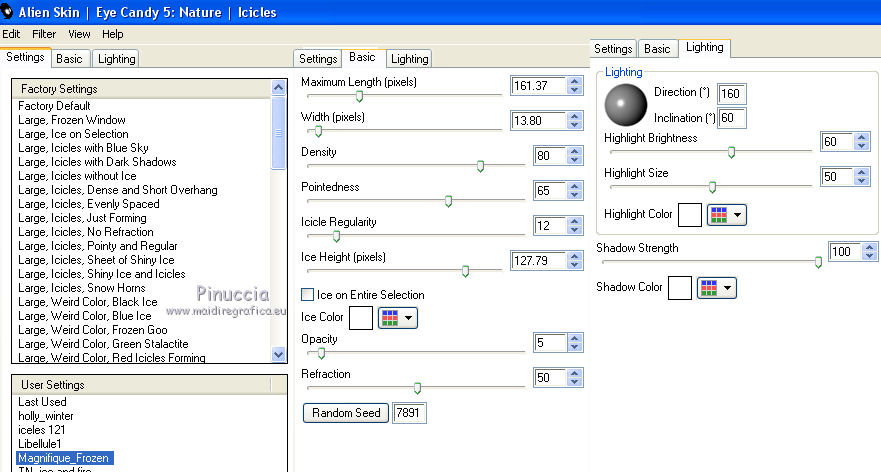Increase Highlight Brightness with up arrow
Viewport: 881px width, 472px height.
[862, 137]
